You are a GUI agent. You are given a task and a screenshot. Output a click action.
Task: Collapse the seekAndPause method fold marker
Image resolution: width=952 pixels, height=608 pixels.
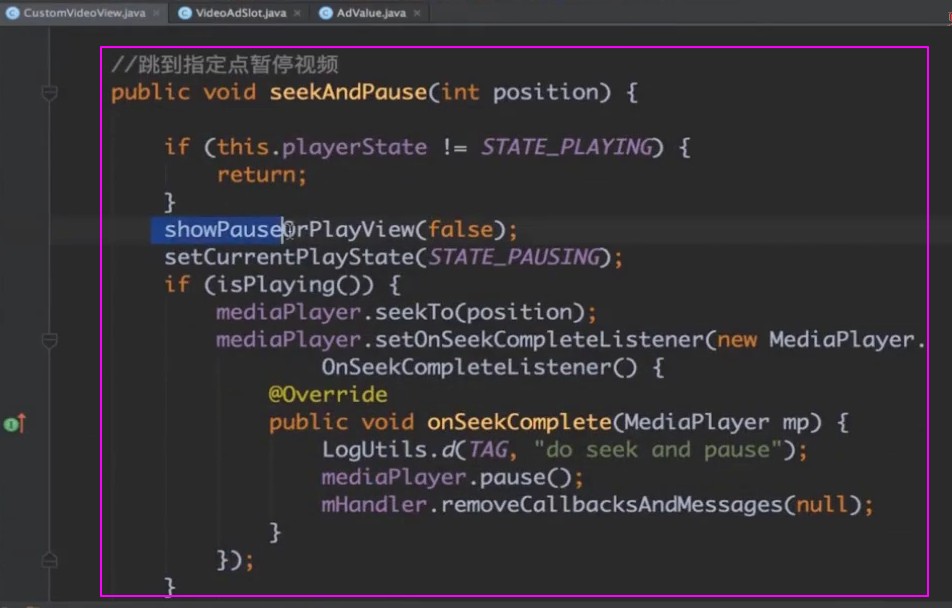[49, 93]
